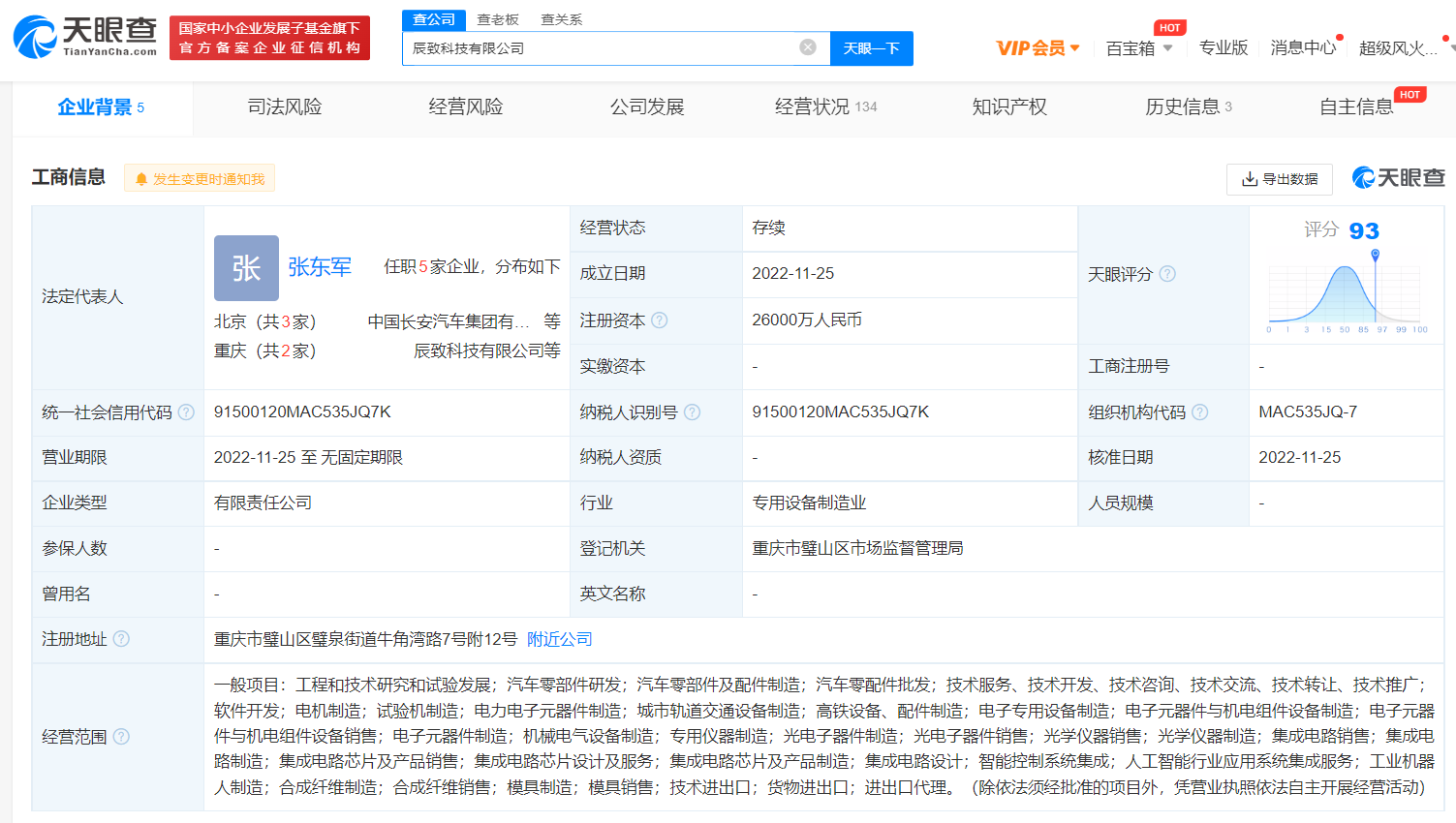The image size is (1456, 823).
Task: Switch to the 司法风险 tab
Action: pyautogui.click(x=284, y=107)
